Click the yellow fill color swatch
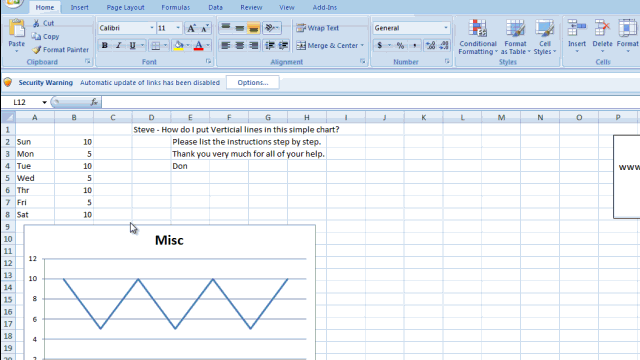 (x=178, y=45)
